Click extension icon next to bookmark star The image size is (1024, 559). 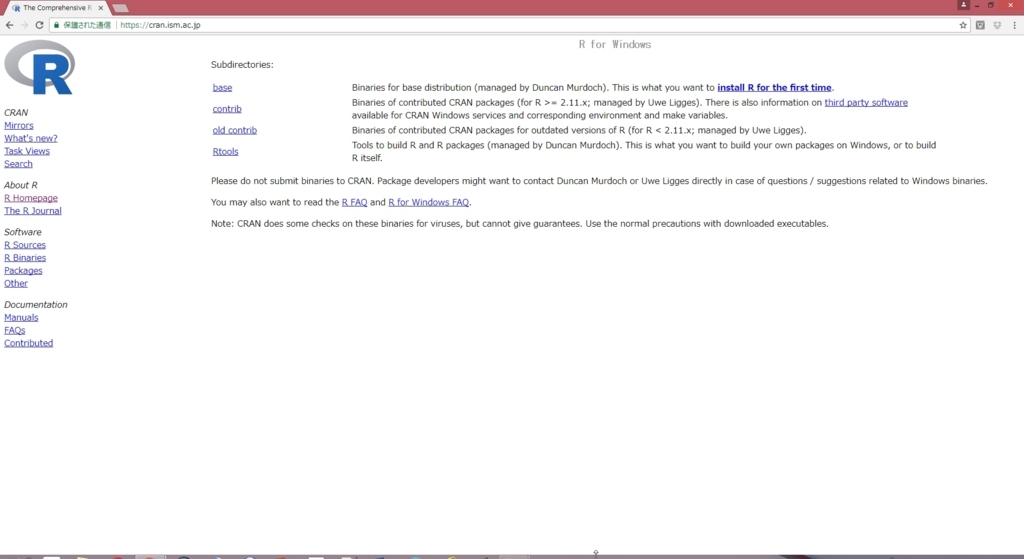pyautogui.click(x=980, y=25)
